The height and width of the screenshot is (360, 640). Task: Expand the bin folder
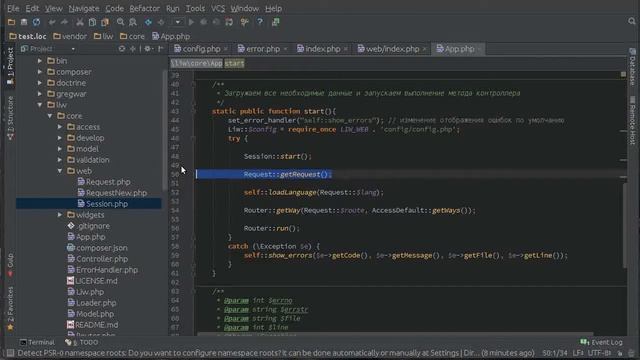pos(40,61)
